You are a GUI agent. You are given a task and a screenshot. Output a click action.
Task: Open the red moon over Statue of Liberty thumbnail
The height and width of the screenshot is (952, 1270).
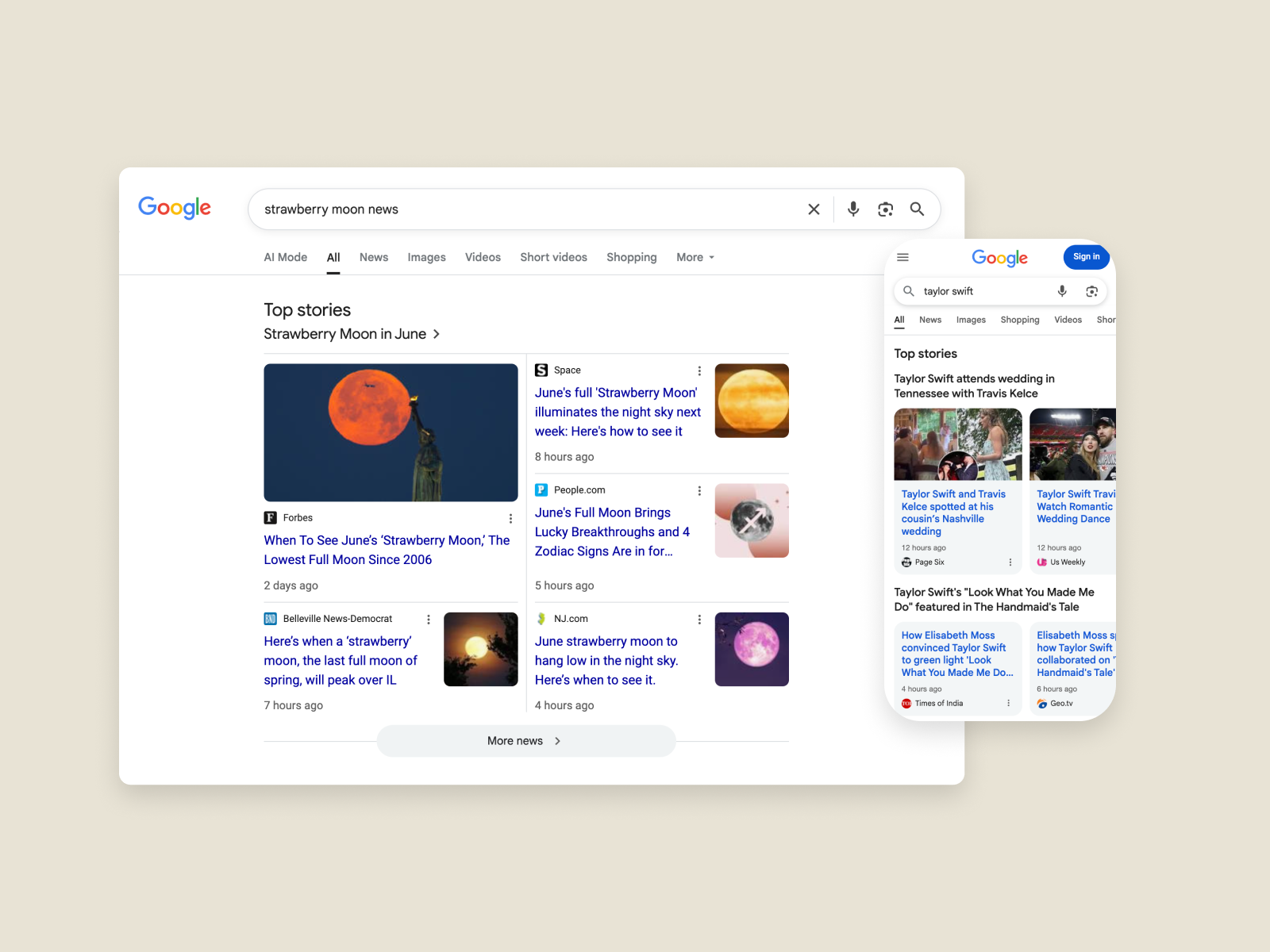(x=391, y=432)
